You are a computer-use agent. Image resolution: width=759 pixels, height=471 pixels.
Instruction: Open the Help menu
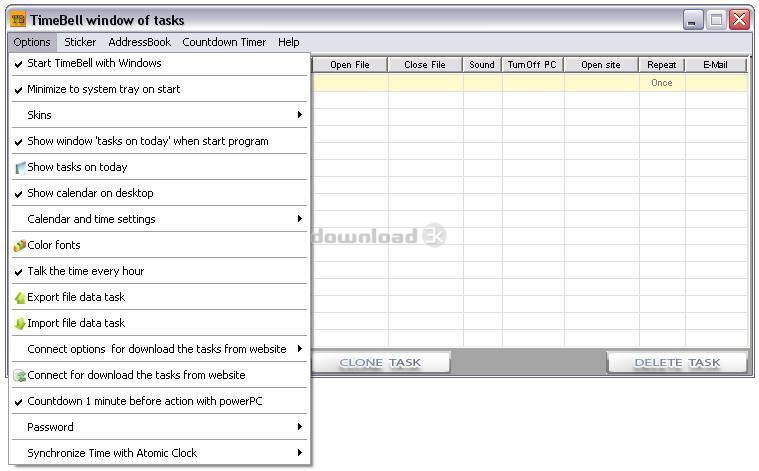[288, 42]
